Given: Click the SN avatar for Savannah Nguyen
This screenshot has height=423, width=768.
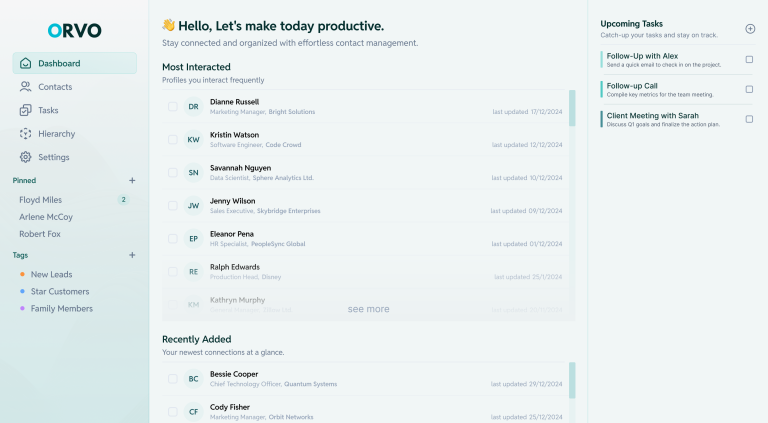Looking at the screenshot, I should [193, 172].
